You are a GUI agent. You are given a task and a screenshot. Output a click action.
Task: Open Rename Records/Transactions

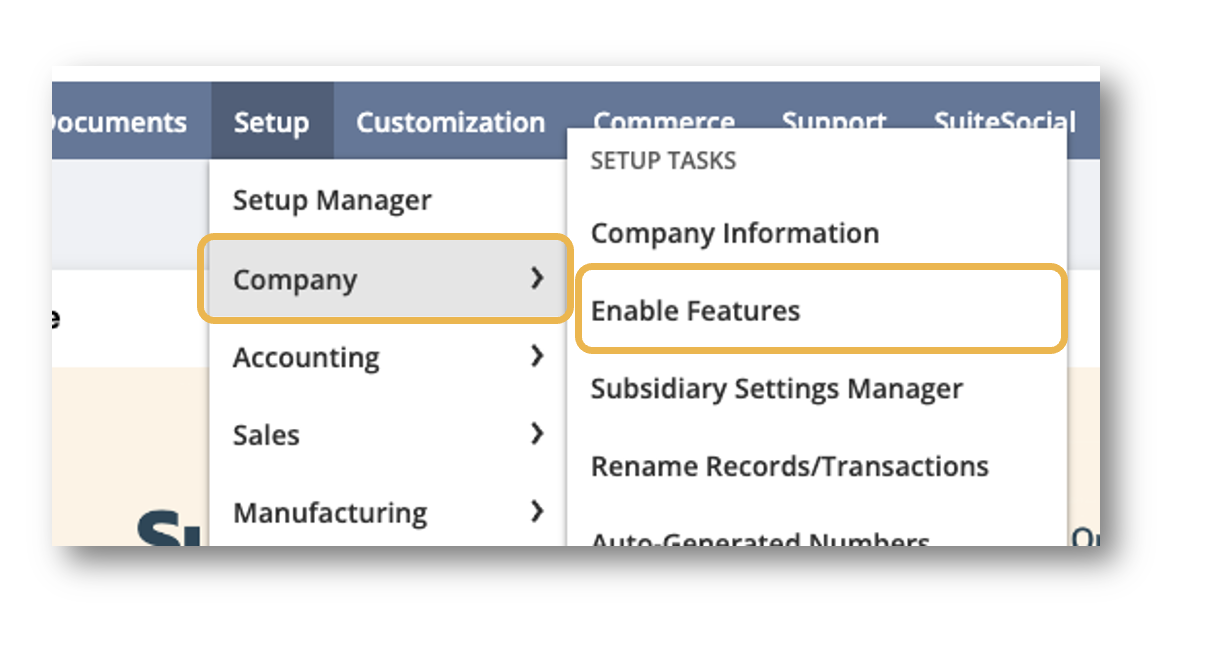(790, 466)
